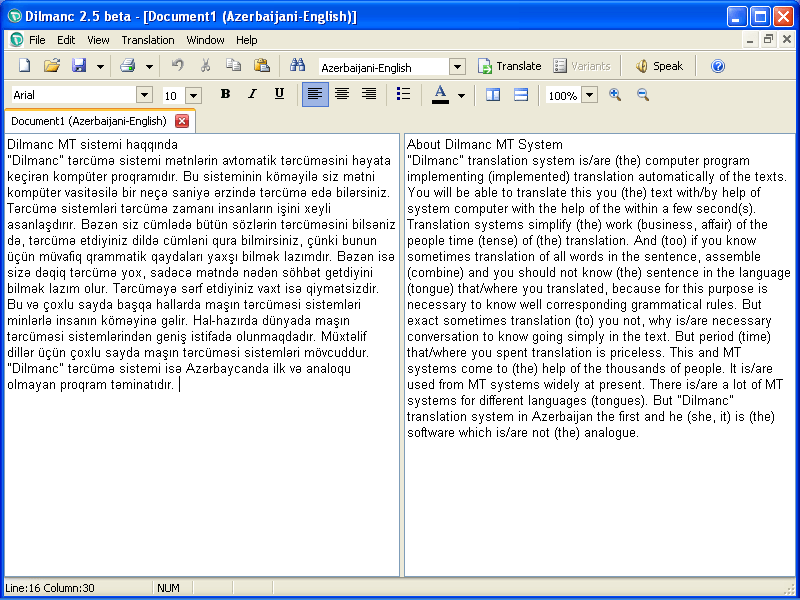The image size is (800, 600).
Task: Close the Document1 tab with red X
Action: (182, 121)
